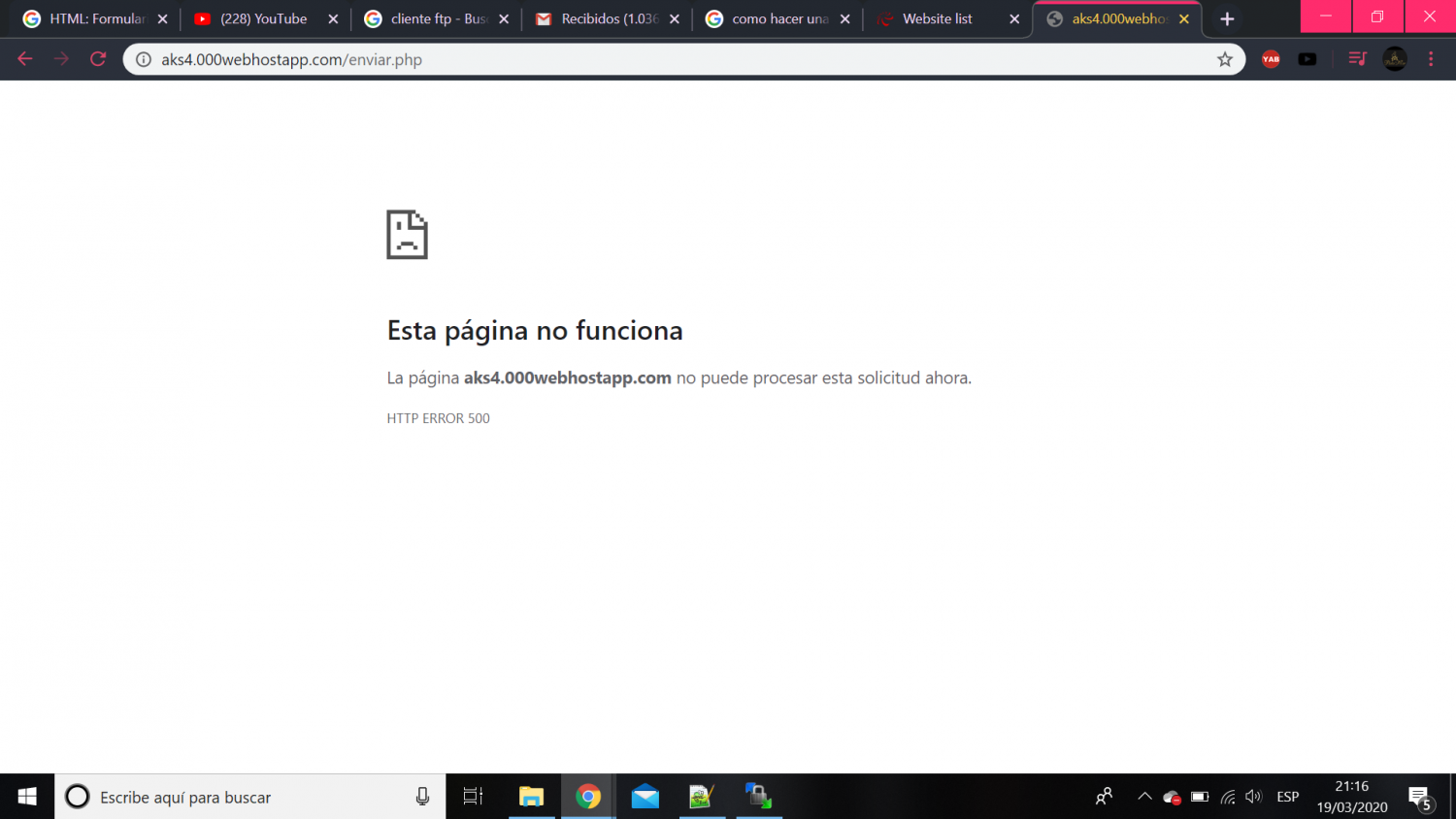This screenshot has height=819, width=1456.
Task: Close the active aks4.000webhost tab
Action: tap(1184, 18)
